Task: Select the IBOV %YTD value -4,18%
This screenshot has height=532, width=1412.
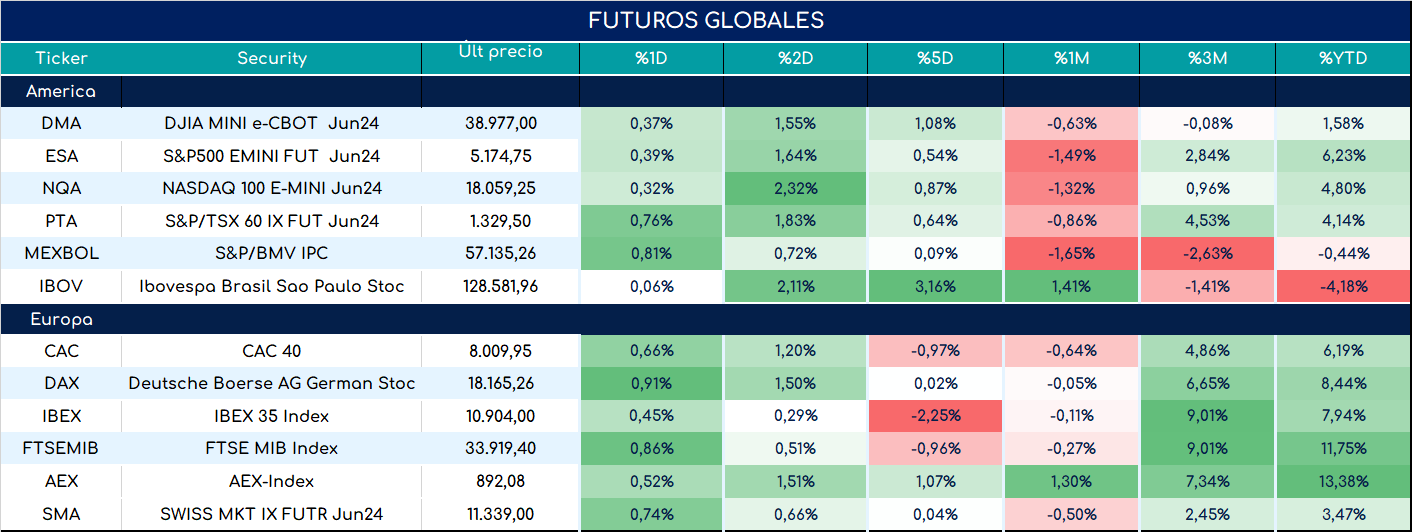Action: [x=1344, y=286]
